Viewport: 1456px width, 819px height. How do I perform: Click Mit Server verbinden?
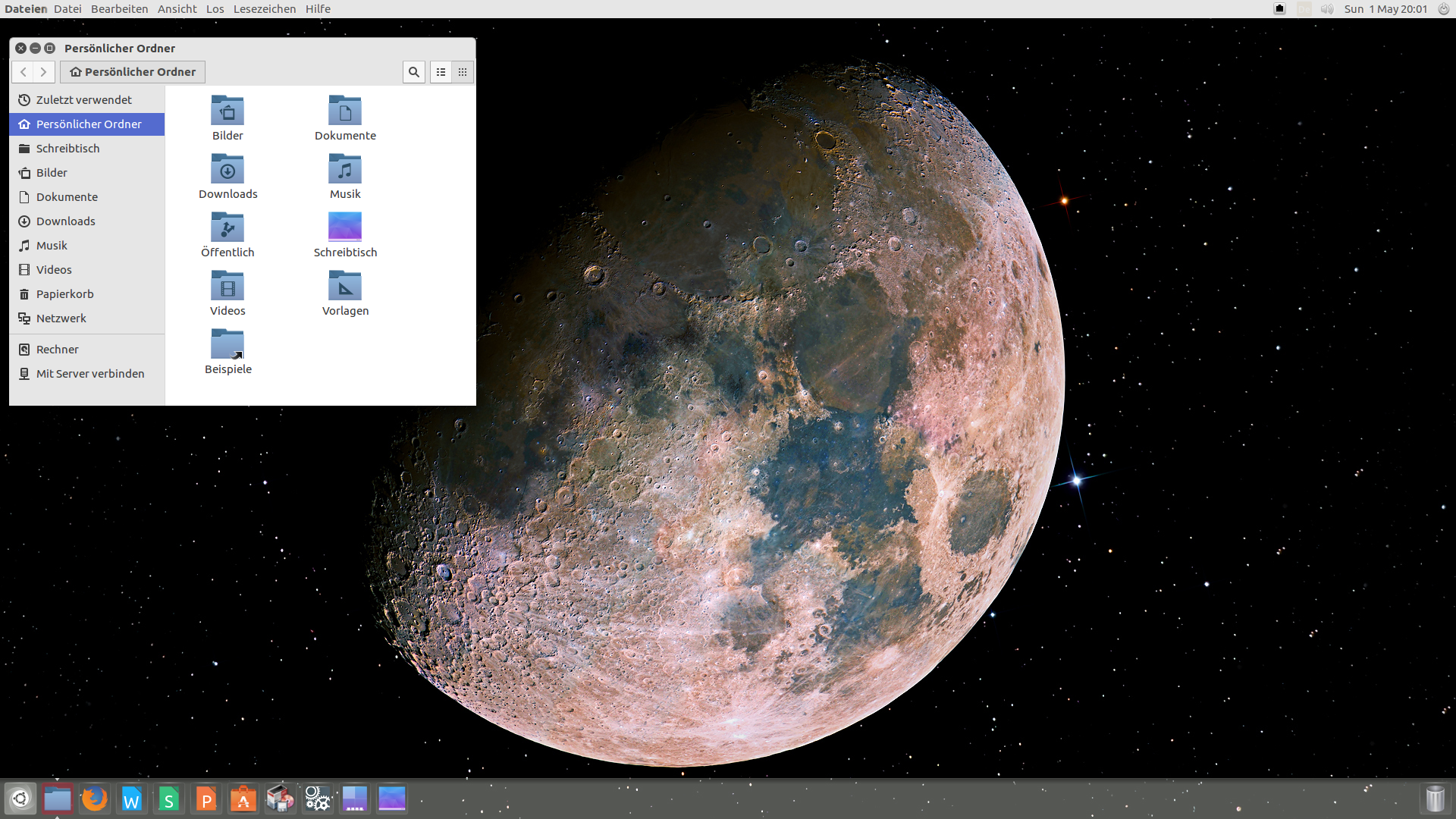click(x=89, y=374)
